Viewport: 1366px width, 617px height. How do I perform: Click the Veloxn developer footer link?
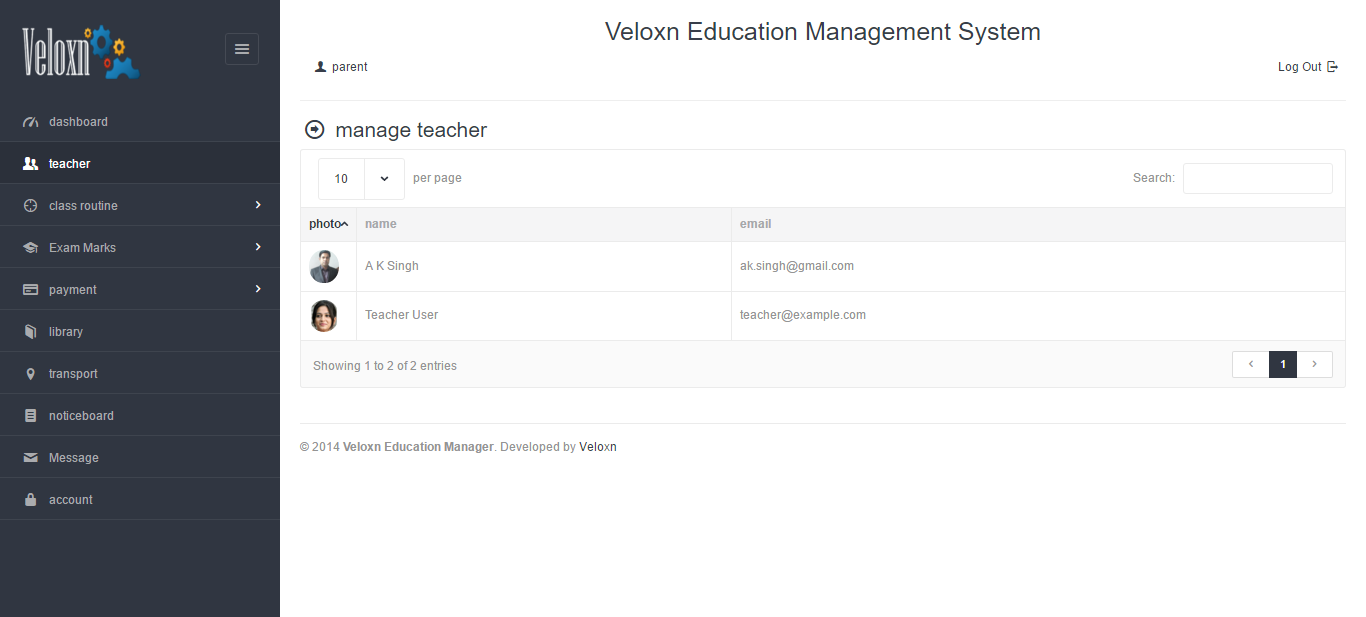click(x=598, y=447)
